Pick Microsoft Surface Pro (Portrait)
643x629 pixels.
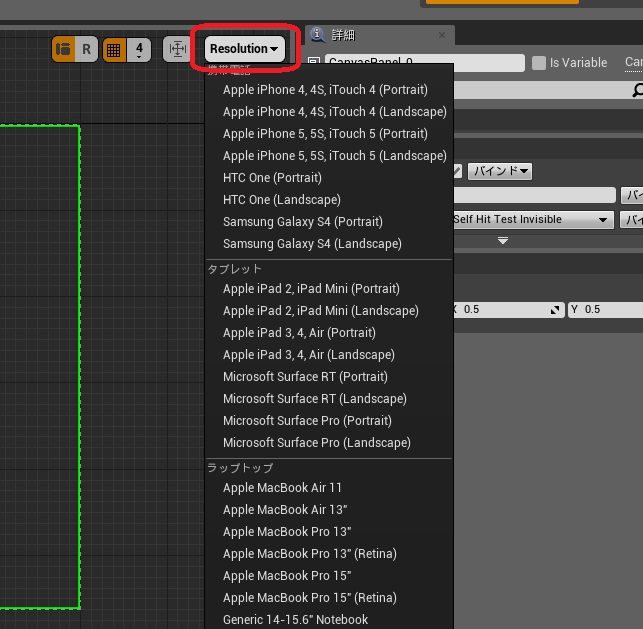tap(329, 421)
